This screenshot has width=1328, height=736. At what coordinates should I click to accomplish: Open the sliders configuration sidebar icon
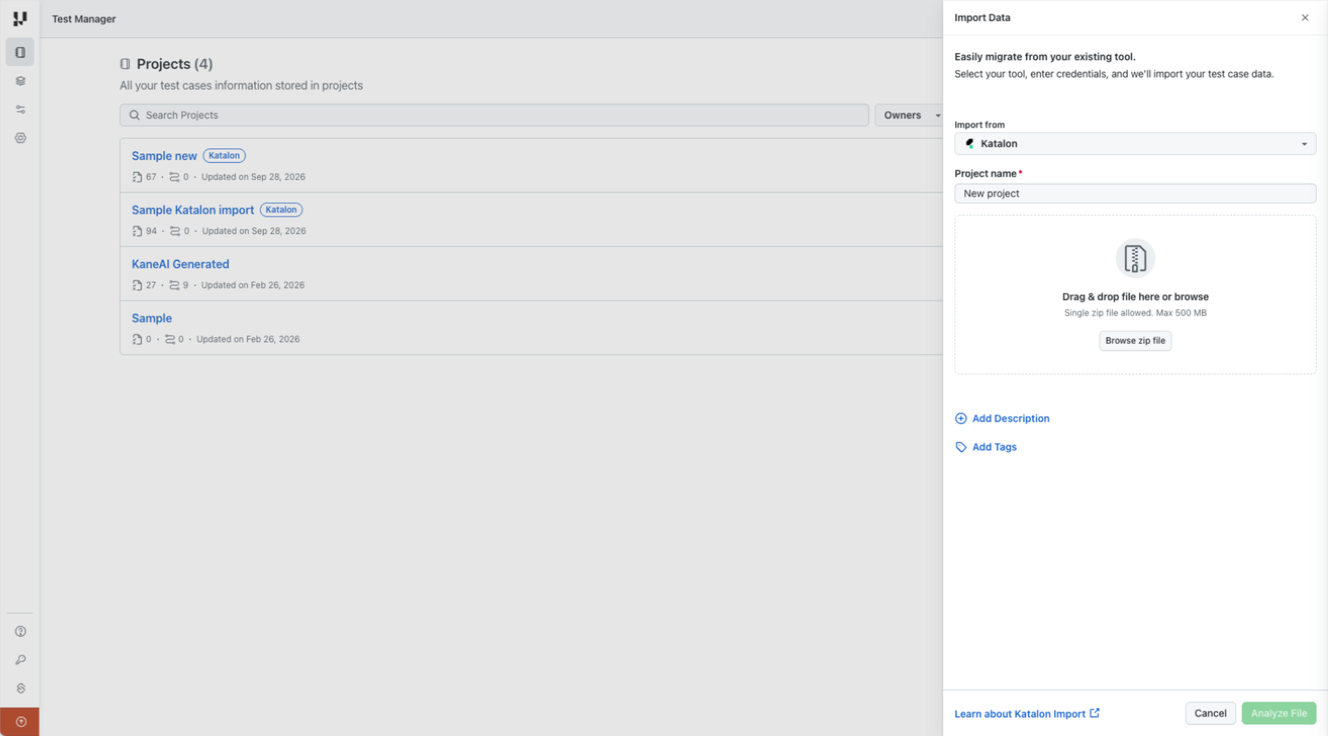20,110
